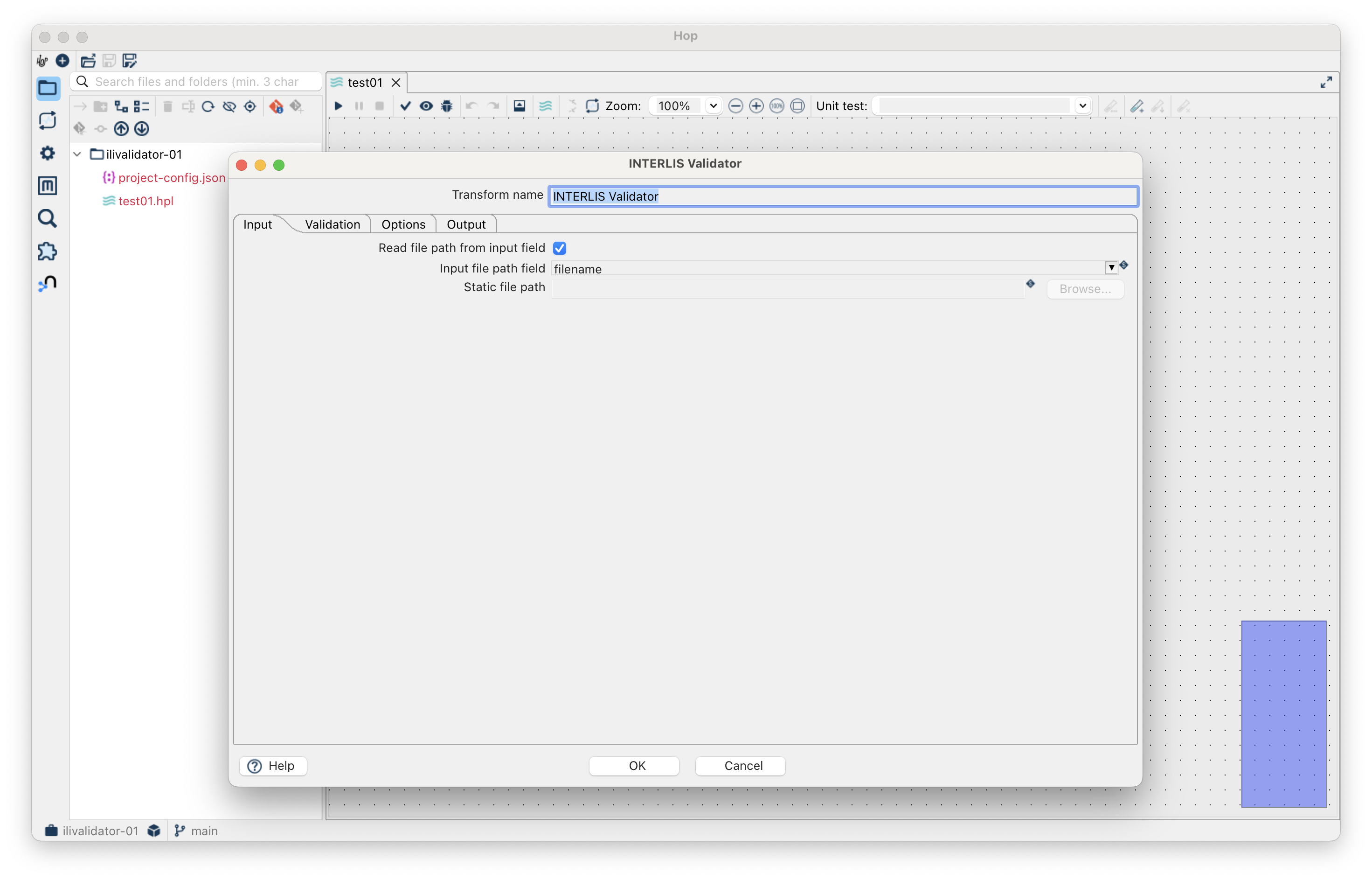Click the Git info icon in explorer toolbar
This screenshot has height=880, width=1372.
pyautogui.click(x=277, y=106)
